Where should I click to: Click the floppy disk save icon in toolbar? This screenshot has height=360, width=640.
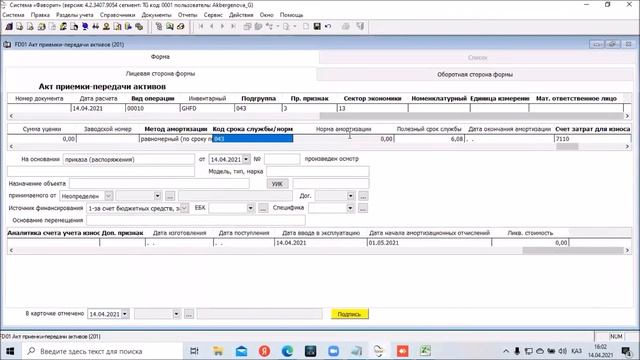click(x=317, y=27)
